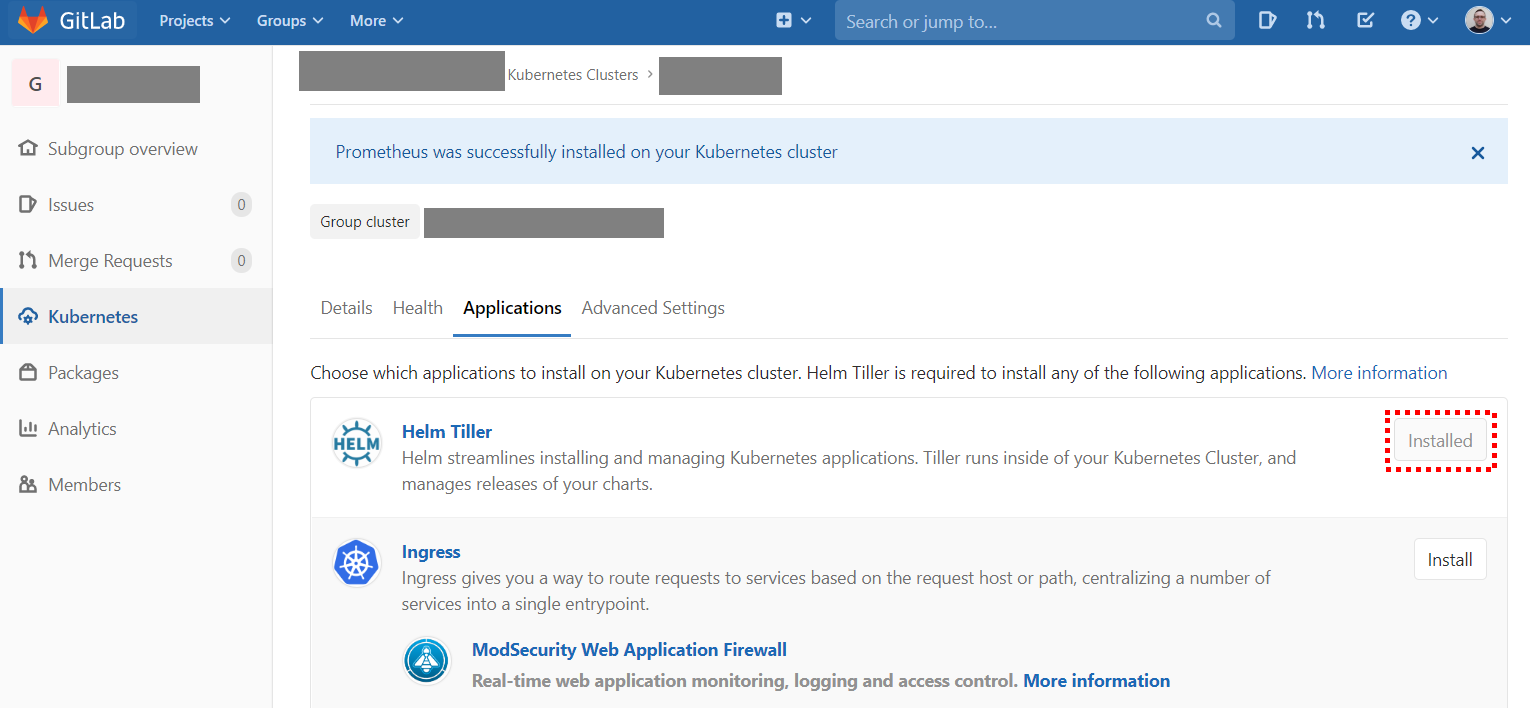Open More information link about Helm Tiller
Screen dimensions: 1530x708
(x=1379, y=373)
